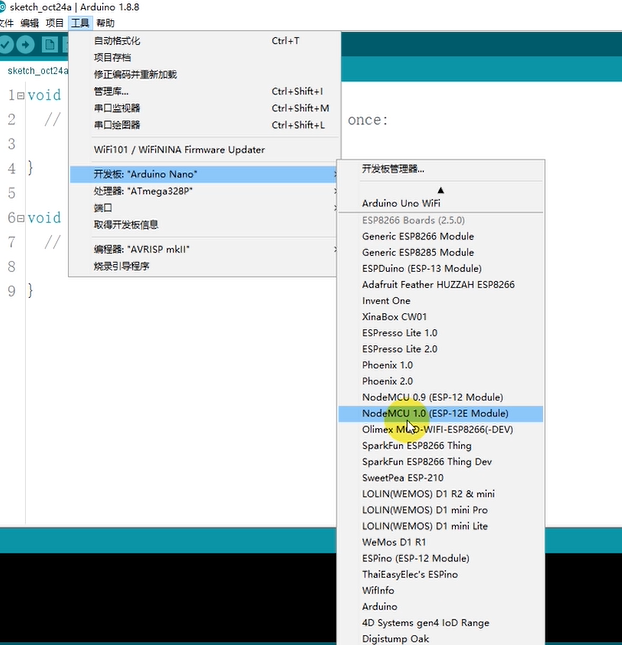Choose ESPDuino (ESP-13 Module) board
This screenshot has height=645, width=622.
(441, 269)
